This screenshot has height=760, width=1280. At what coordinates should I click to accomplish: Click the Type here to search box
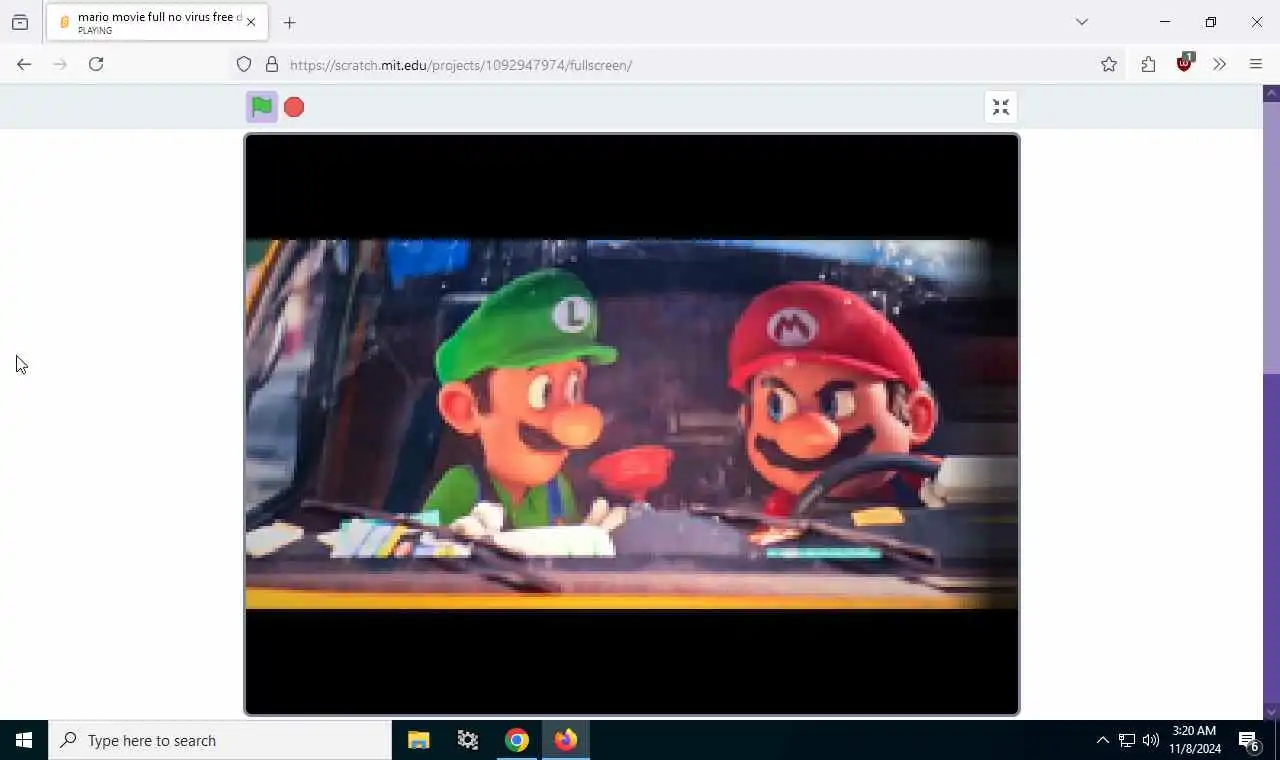point(220,740)
